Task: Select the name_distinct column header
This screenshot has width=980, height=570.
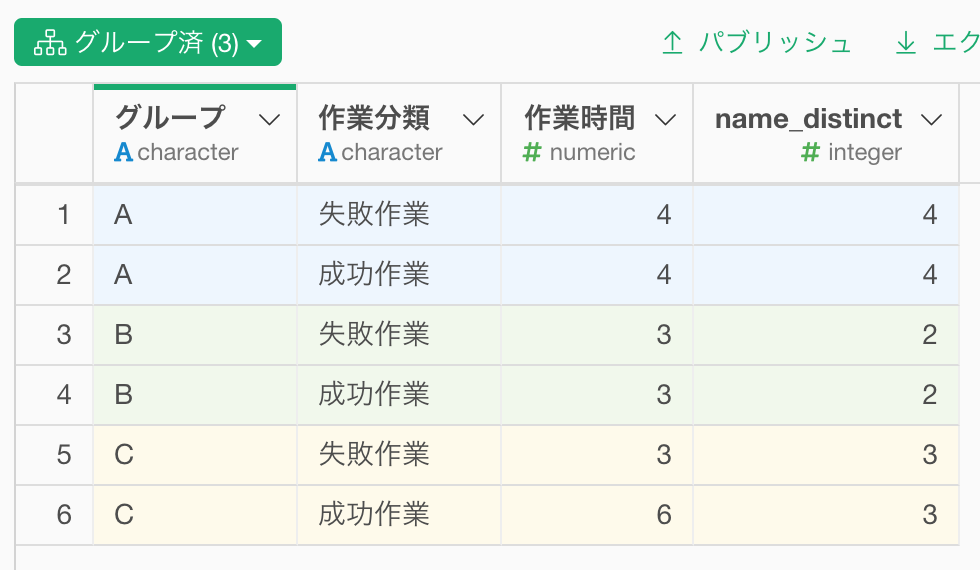Action: [826, 134]
